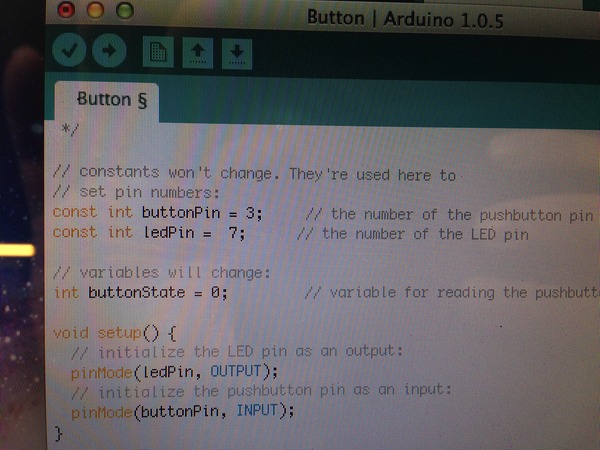Create a new sketch with New icon
600x450 pixels.
point(158,52)
